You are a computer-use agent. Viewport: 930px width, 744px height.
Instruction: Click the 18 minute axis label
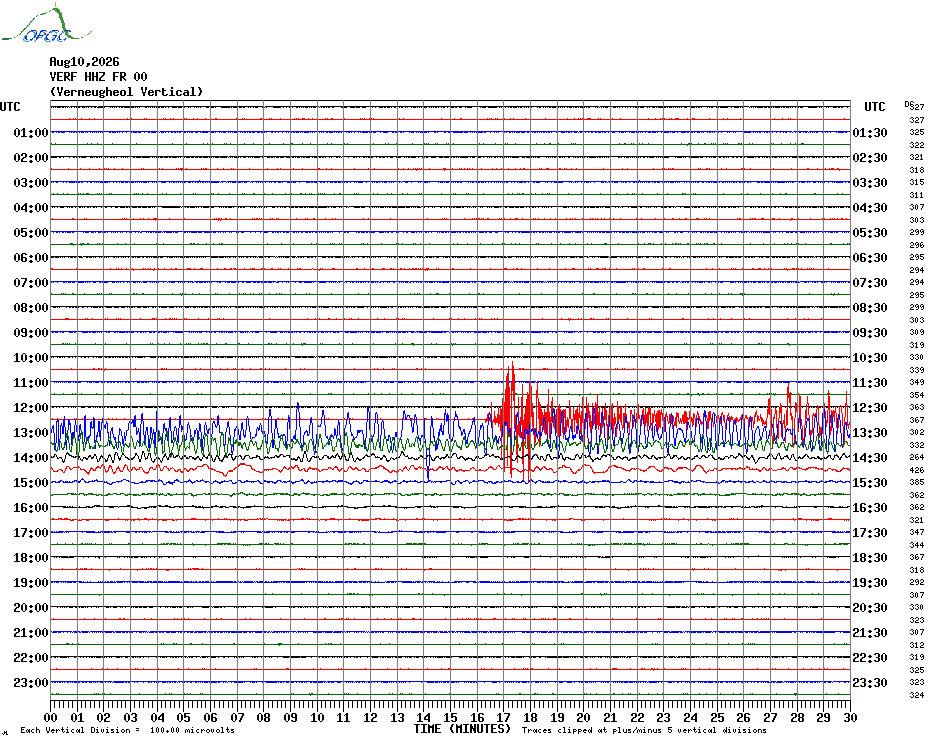531,717
